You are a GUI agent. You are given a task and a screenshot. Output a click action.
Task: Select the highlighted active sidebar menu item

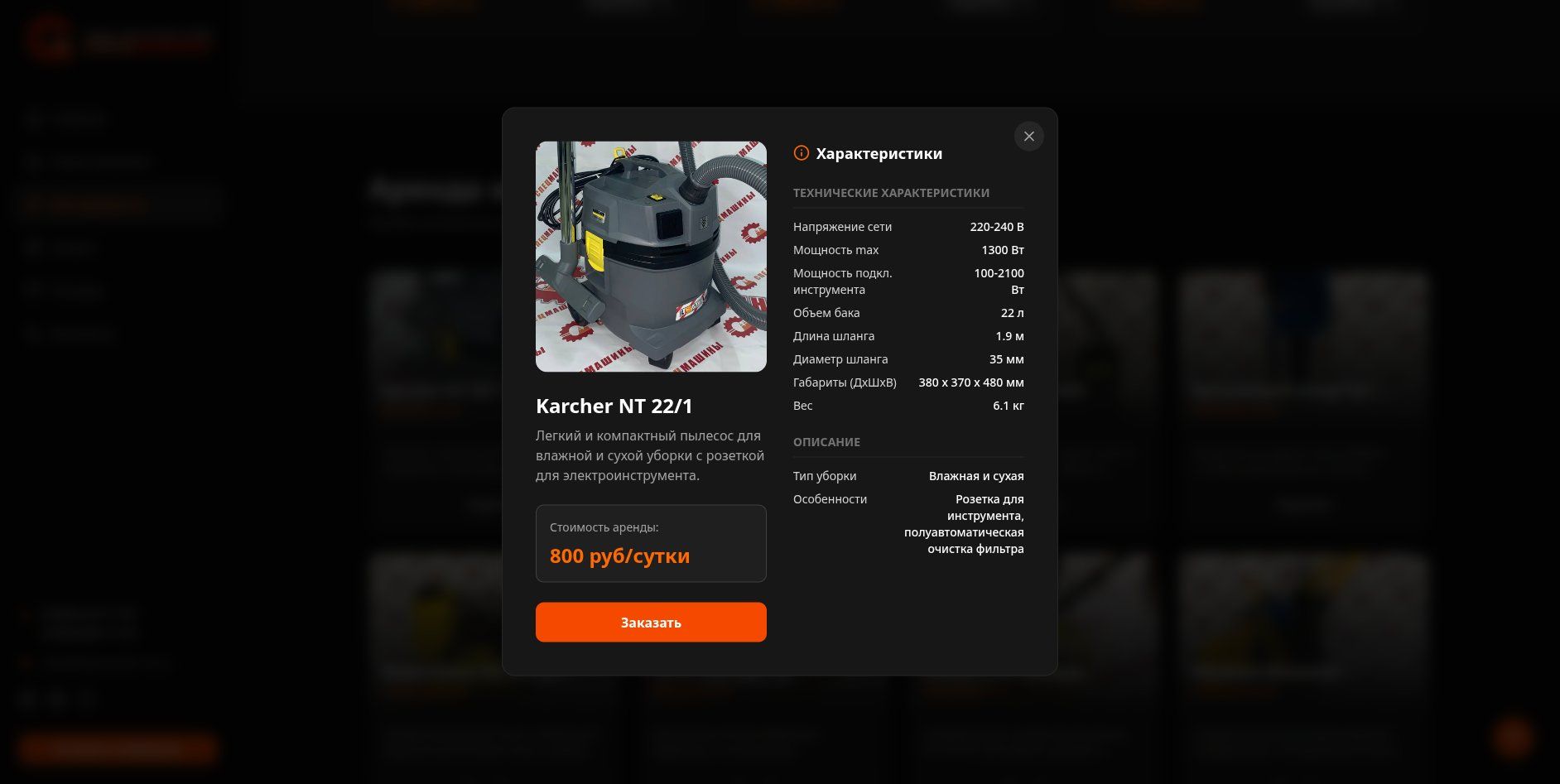(x=118, y=204)
